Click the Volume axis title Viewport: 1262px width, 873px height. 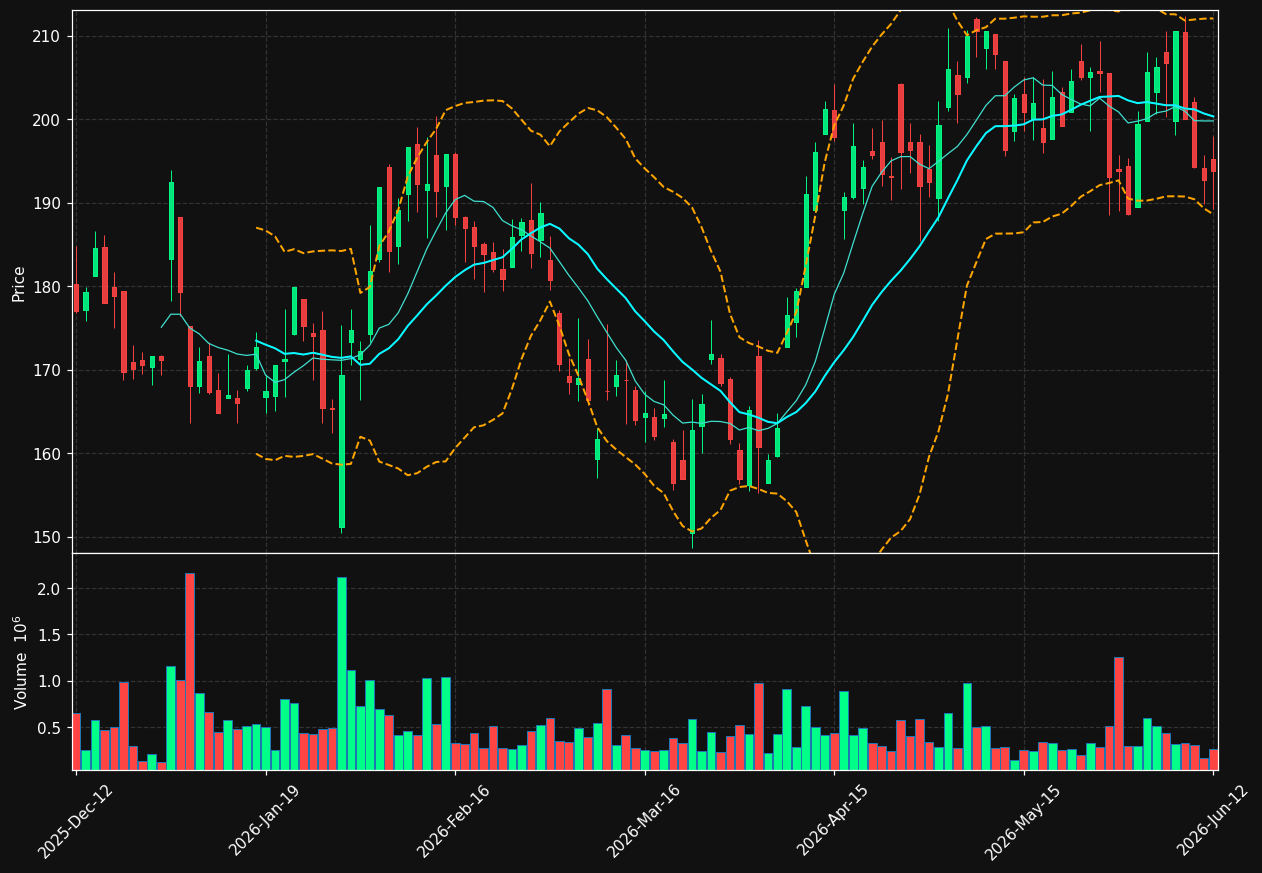20,662
